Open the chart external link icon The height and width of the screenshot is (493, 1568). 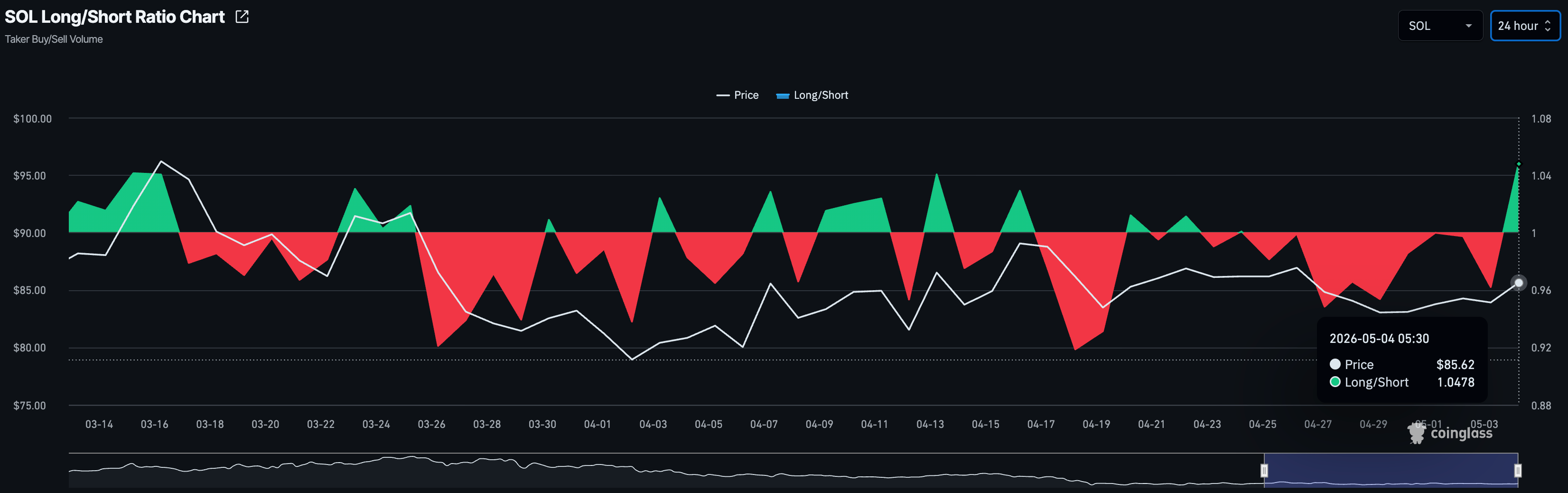point(242,17)
